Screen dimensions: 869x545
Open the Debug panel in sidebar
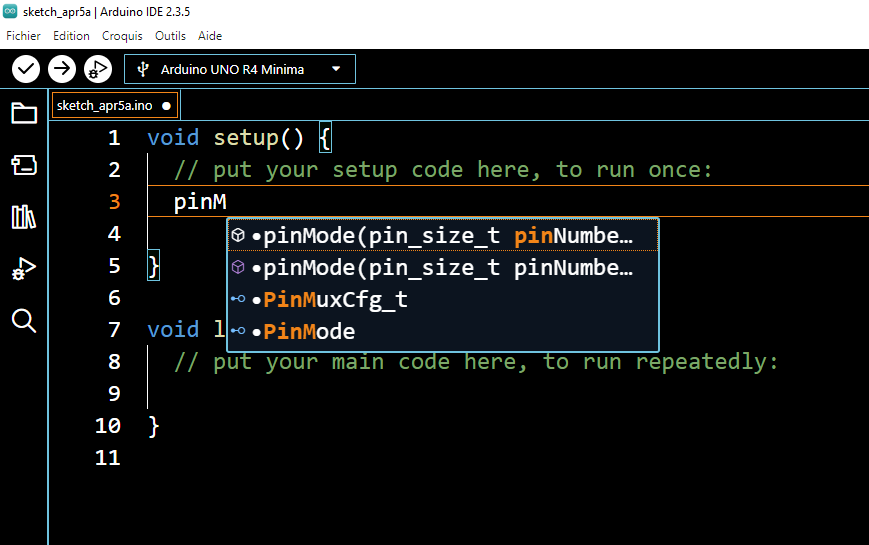coord(24,269)
